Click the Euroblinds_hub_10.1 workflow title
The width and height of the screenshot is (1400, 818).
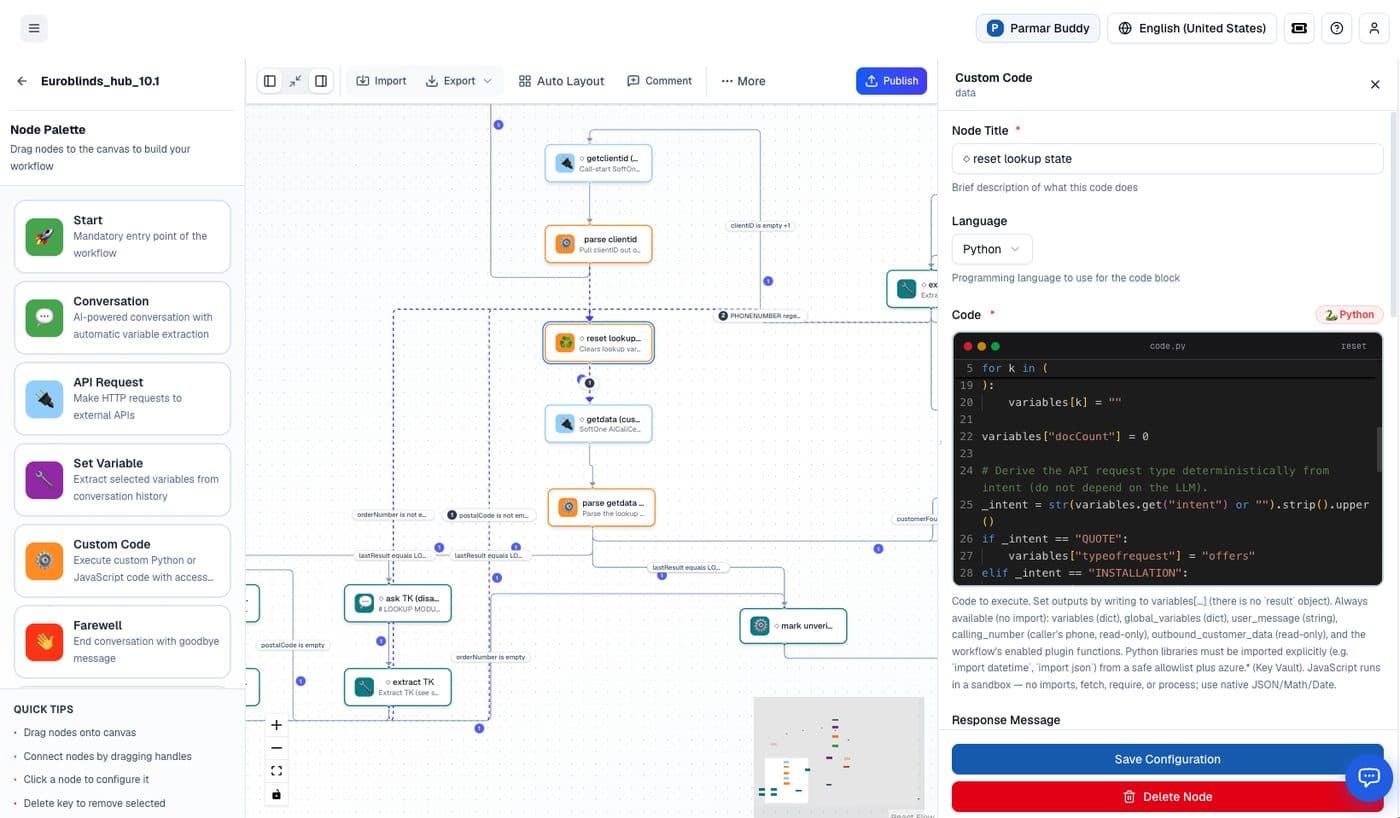tap(100, 81)
